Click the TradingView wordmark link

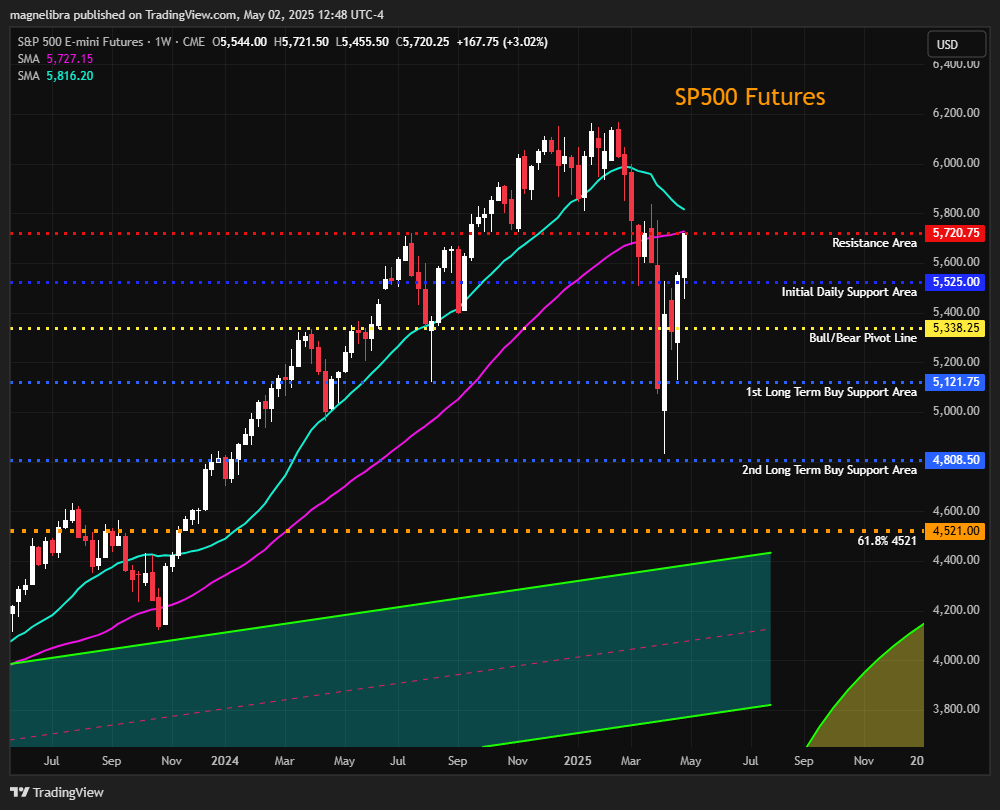(x=68, y=792)
